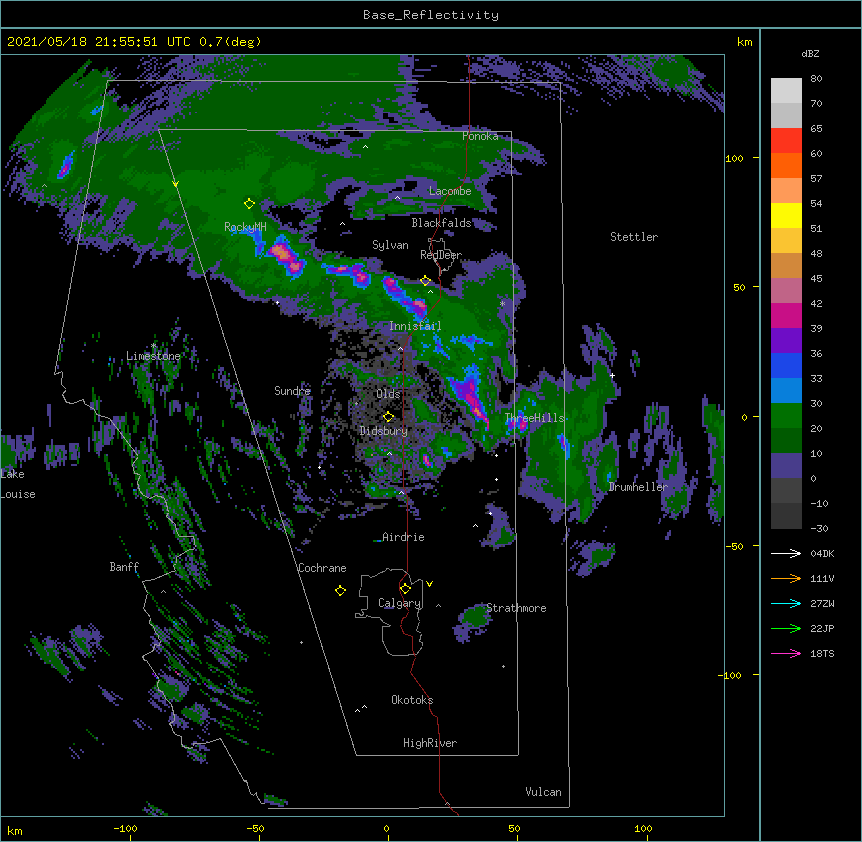Click the Innisfail label
Viewport: 862px width, 842px height.
(415, 326)
